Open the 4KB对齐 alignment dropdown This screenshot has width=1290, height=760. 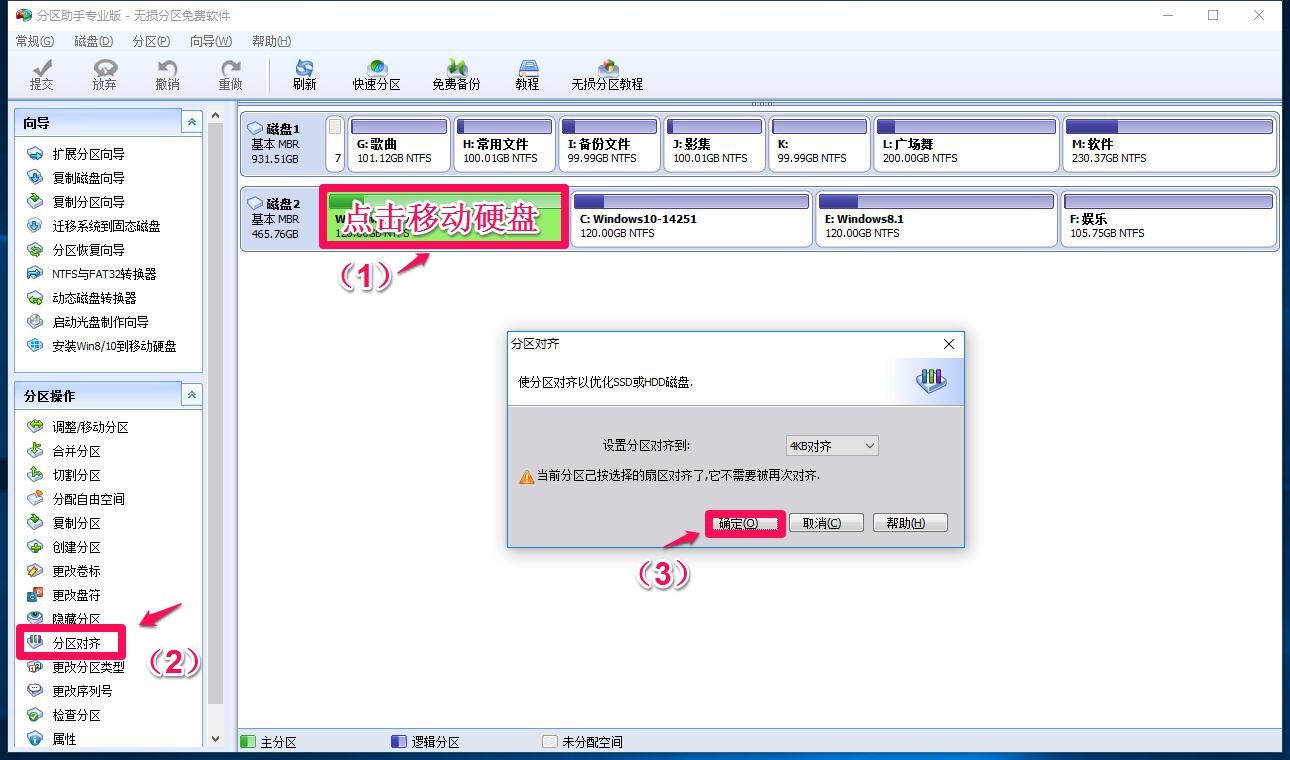[x=866, y=446]
